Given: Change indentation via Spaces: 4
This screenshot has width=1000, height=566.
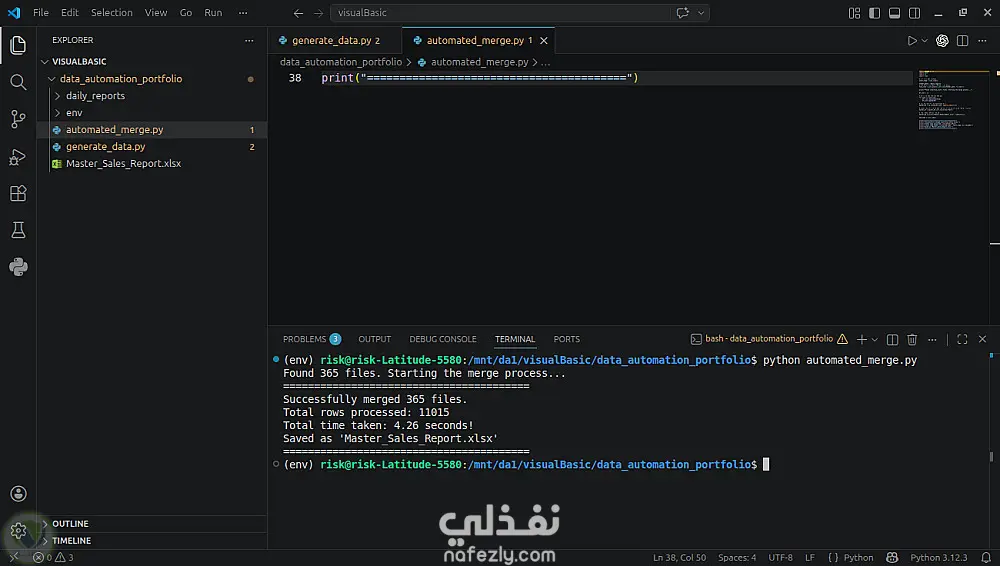Looking at the screenshot, I should pos(737,558).
